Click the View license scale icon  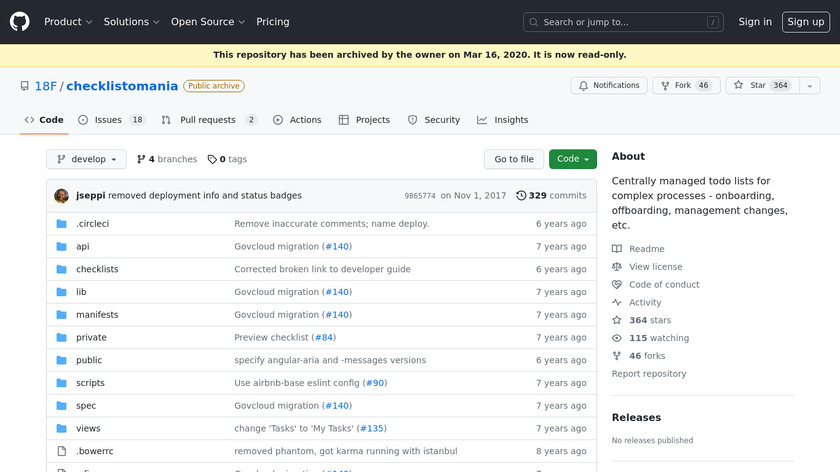617,267
